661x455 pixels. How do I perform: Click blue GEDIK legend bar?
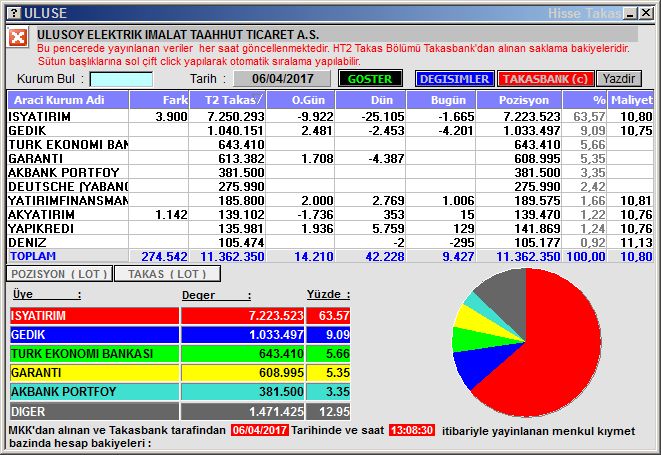94,334
